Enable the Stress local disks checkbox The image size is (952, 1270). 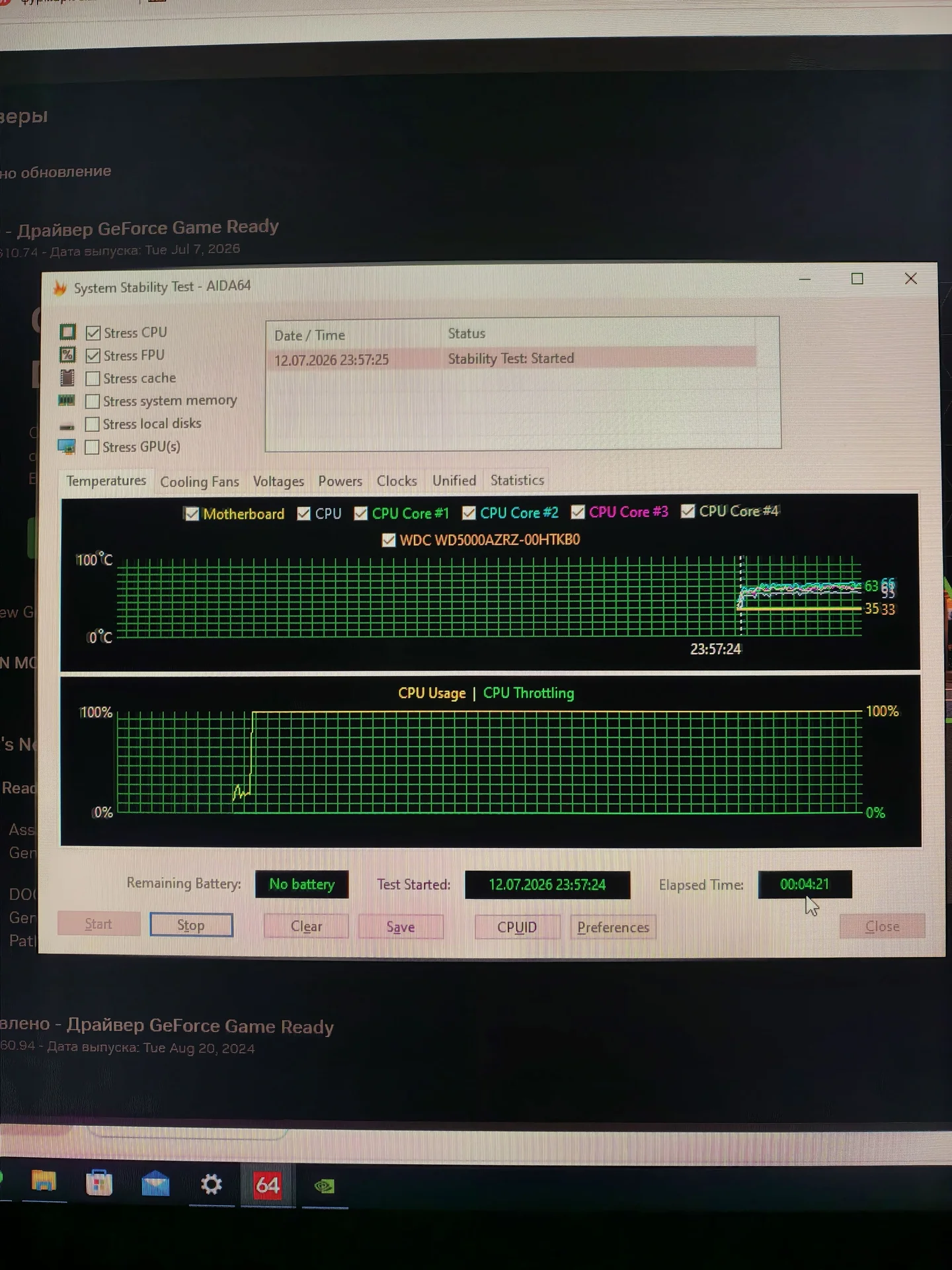coord(93,424)
